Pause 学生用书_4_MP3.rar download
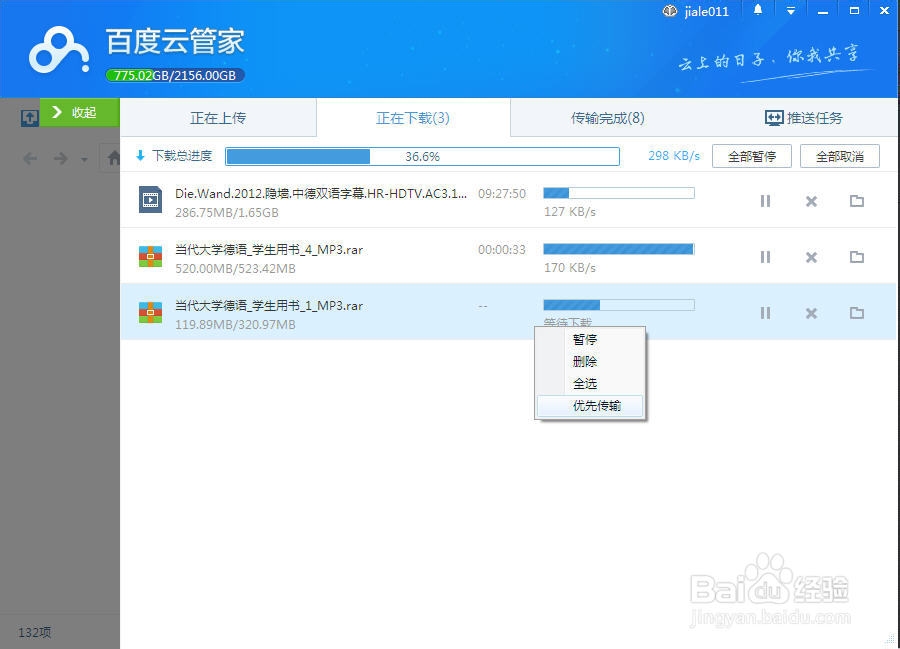Screen dimensions: 900x649 [x=765, y=257]
